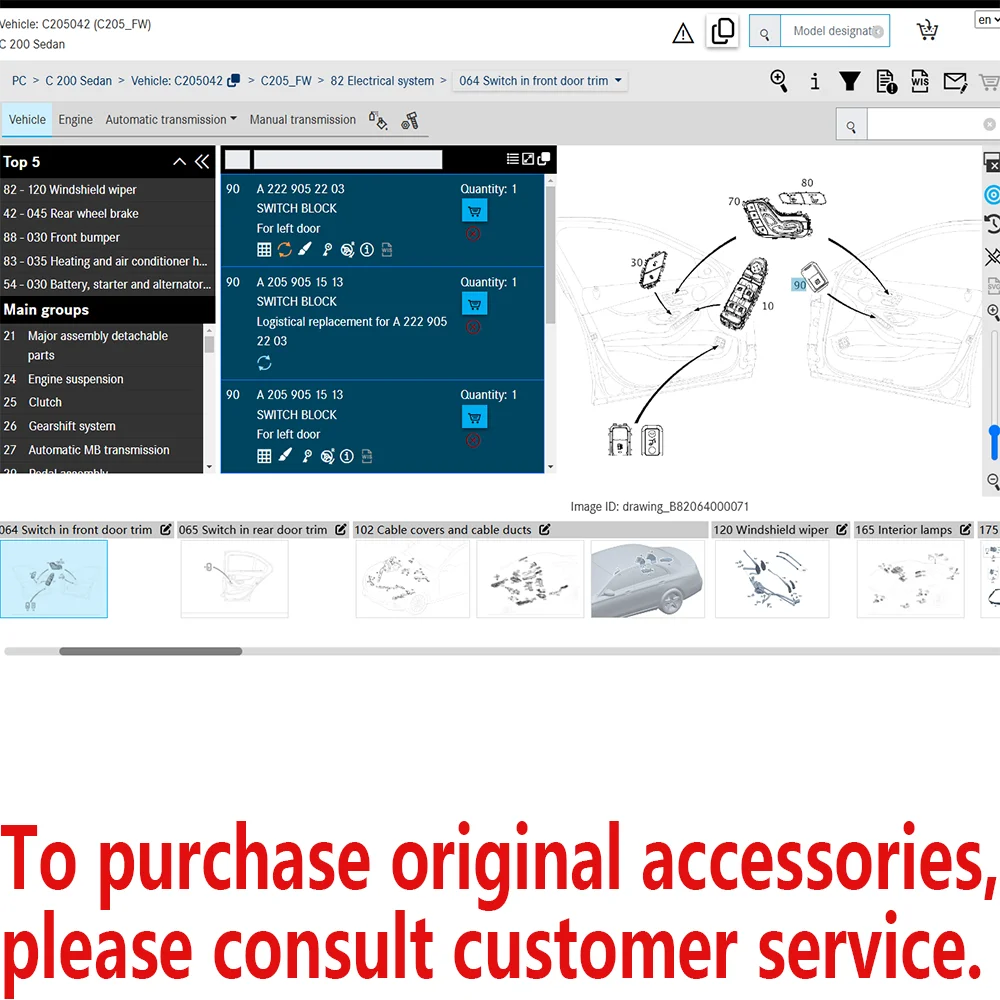This screenshot has height=1000, width=1000.
Task: Open main group 27 Automatic MB transmission
Action: click(x=101, y=450)
